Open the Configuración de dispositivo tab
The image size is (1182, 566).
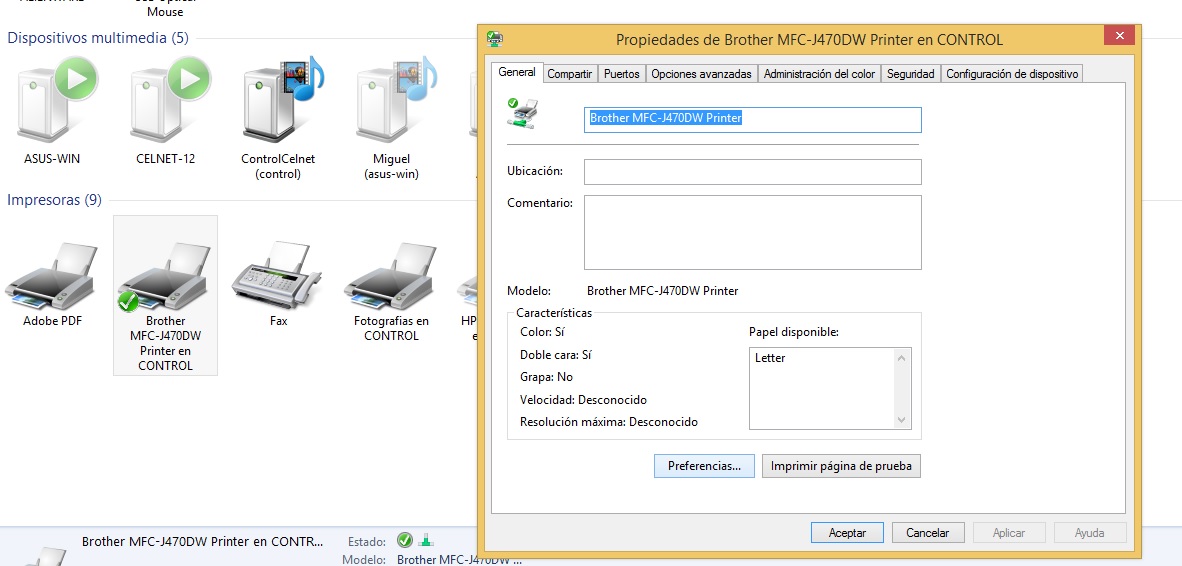[1012, 74]
